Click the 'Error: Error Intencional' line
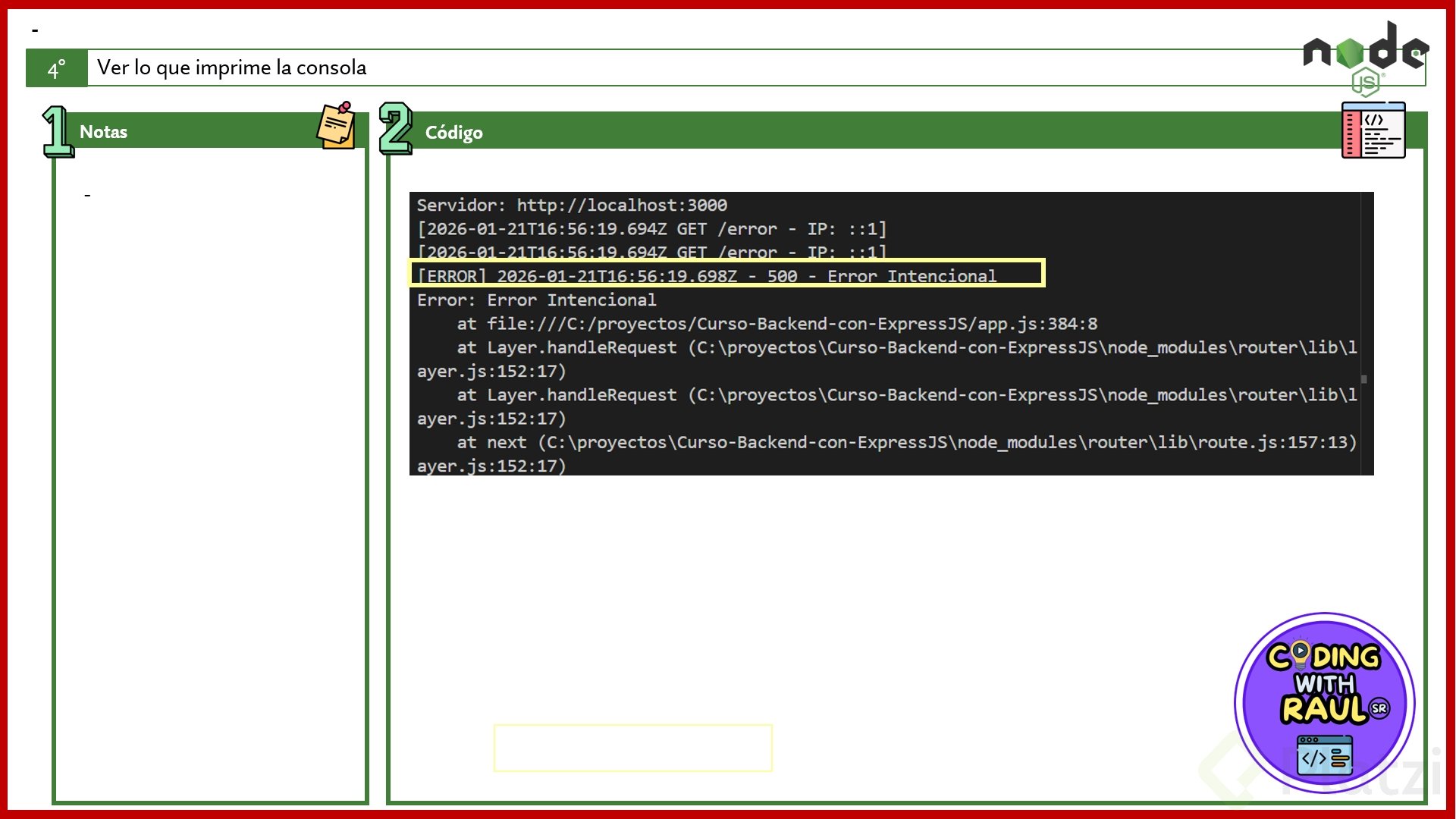Screen dimensions: 1456x819 pyautogui.click(x=536, y=300)
